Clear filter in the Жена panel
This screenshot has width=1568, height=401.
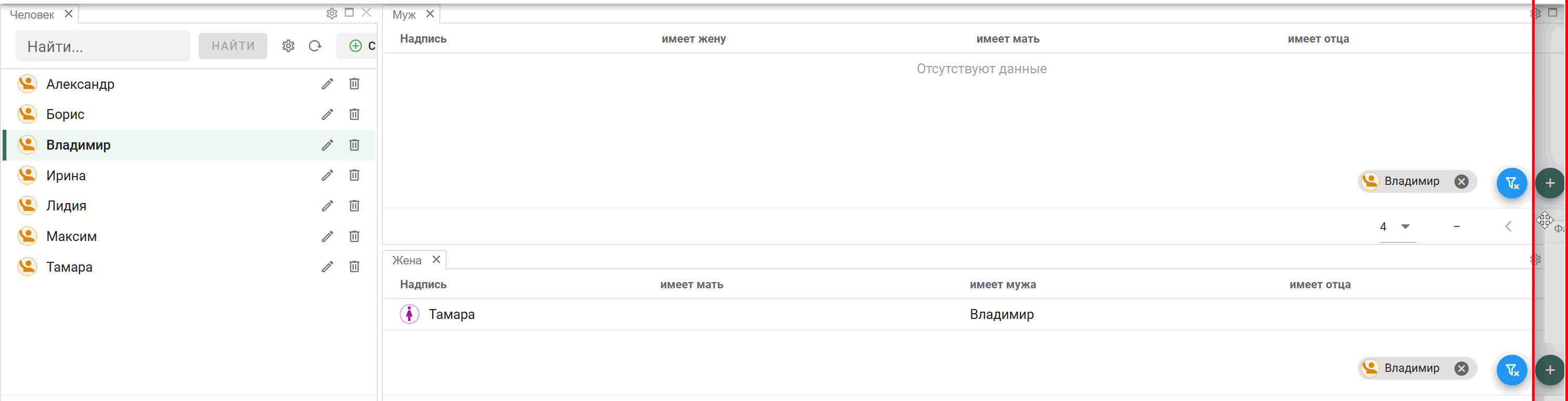click(x=1512, y=369)
